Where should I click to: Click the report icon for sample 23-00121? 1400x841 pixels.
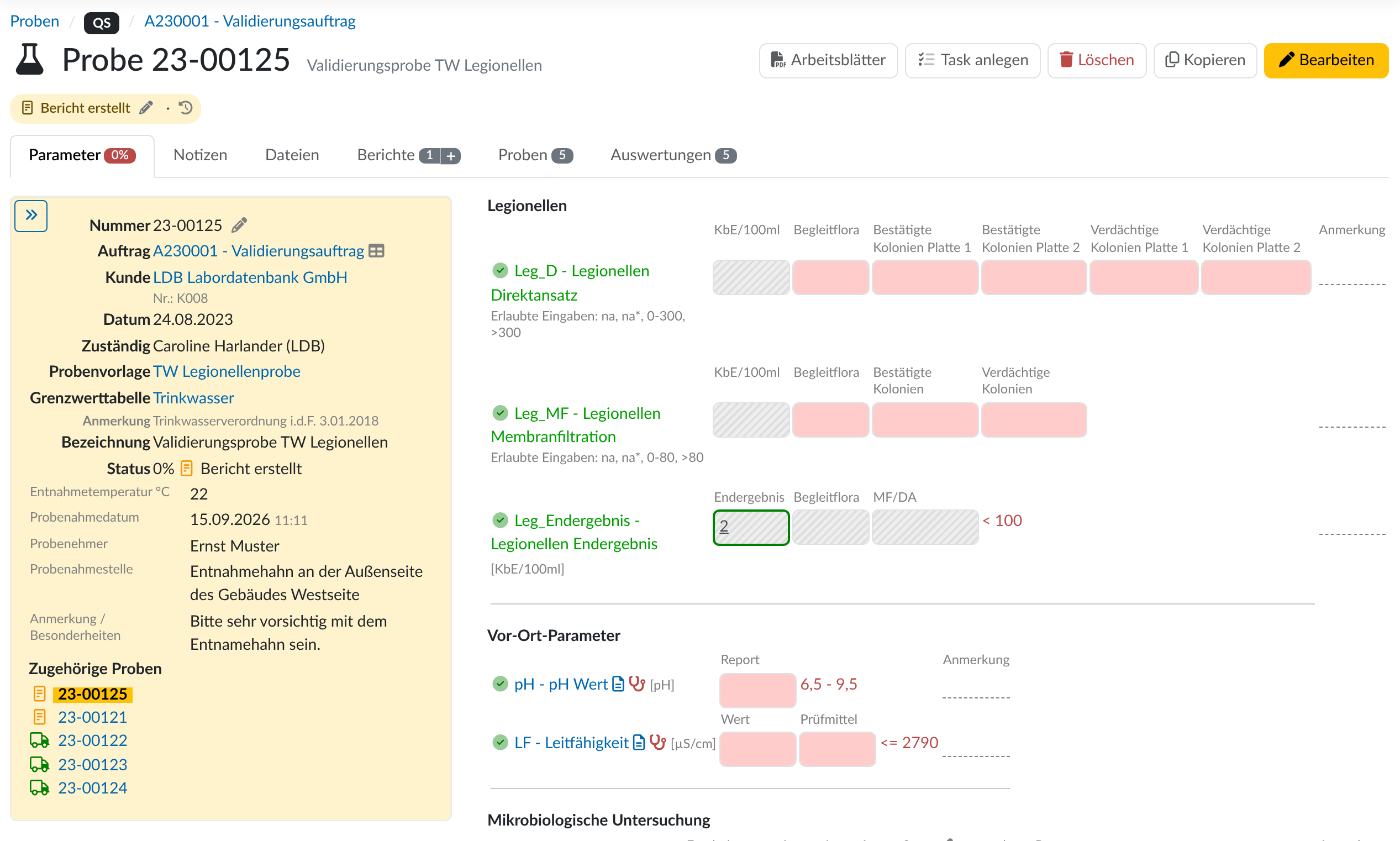40,717
